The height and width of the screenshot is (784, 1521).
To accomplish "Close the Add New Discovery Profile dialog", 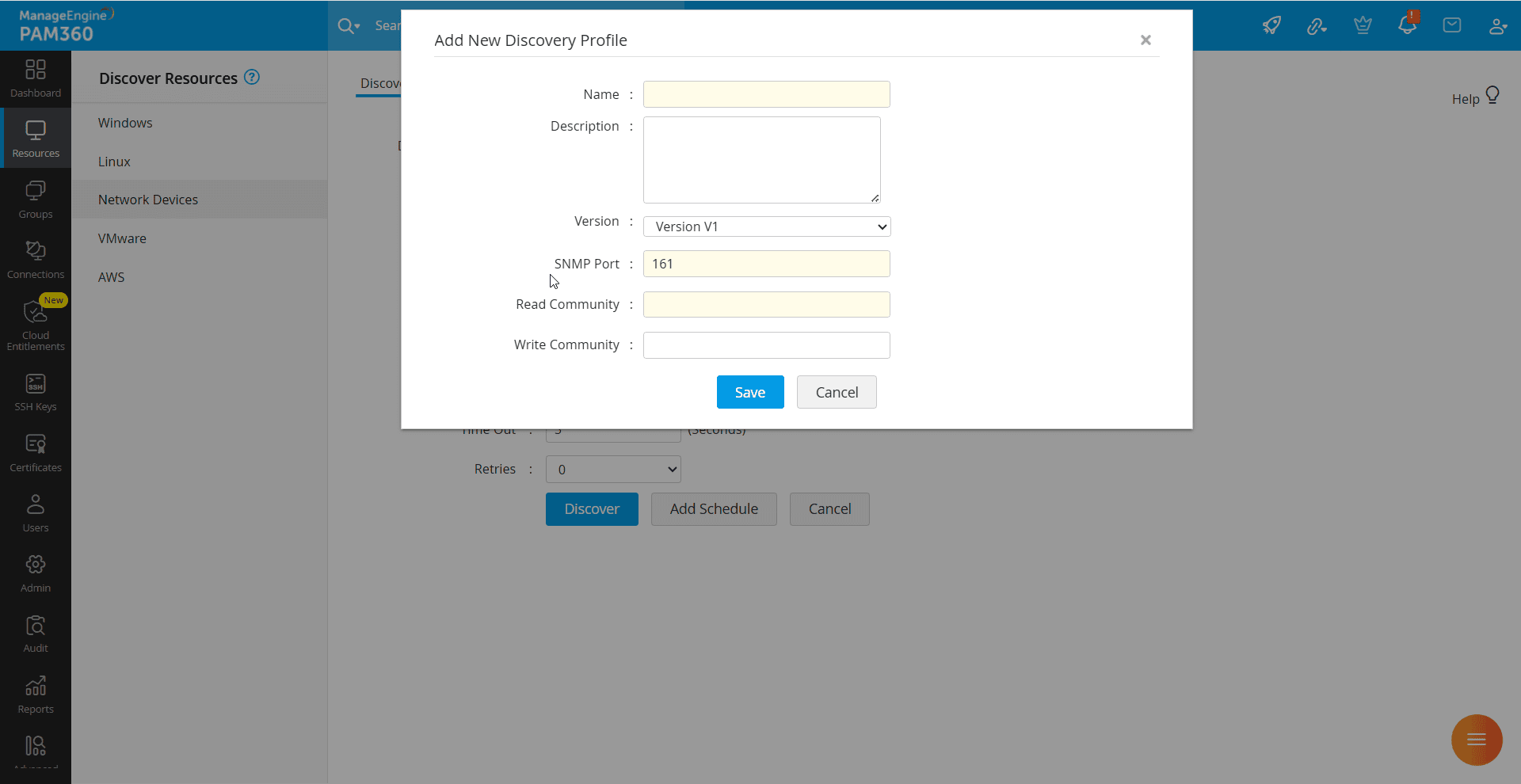I will (x=1146, y=40).
